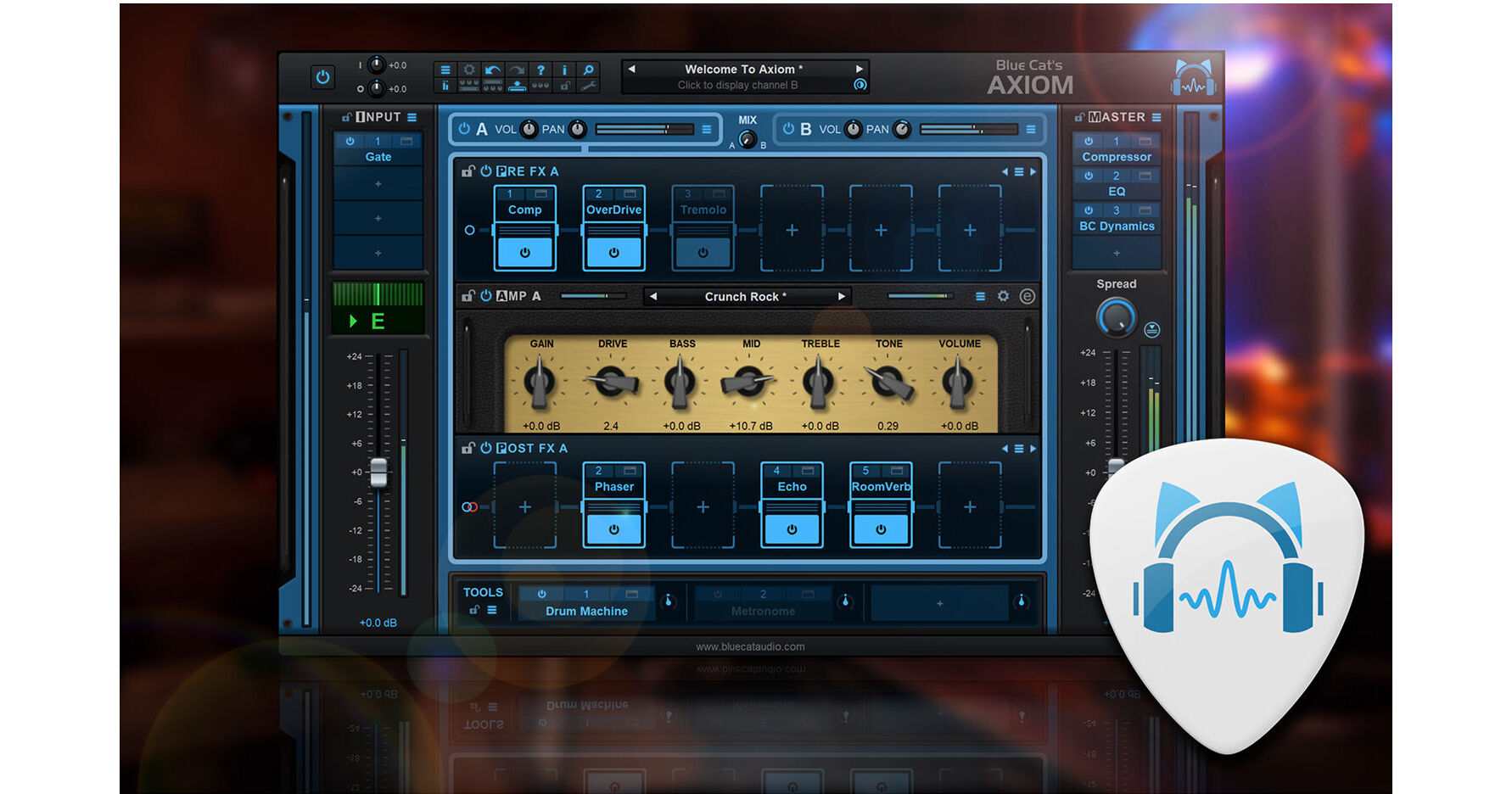Open global settings gear in the toolbar
This screenshot has height=794, width=1512.
point(469,70)
